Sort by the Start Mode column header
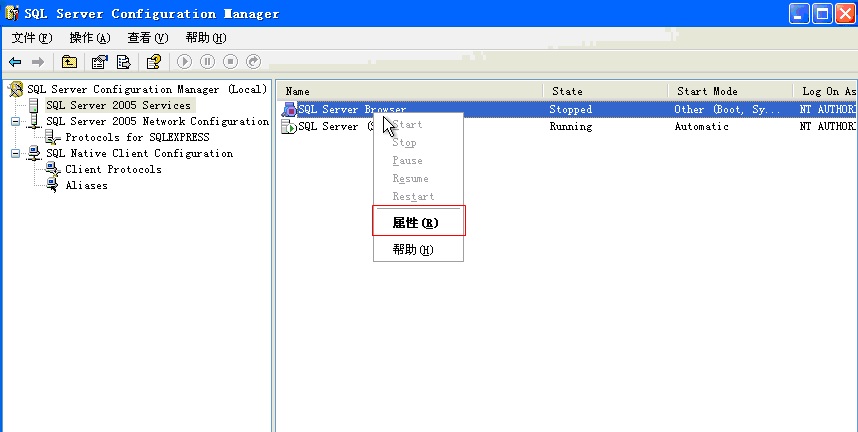 (x=731, y=91)
